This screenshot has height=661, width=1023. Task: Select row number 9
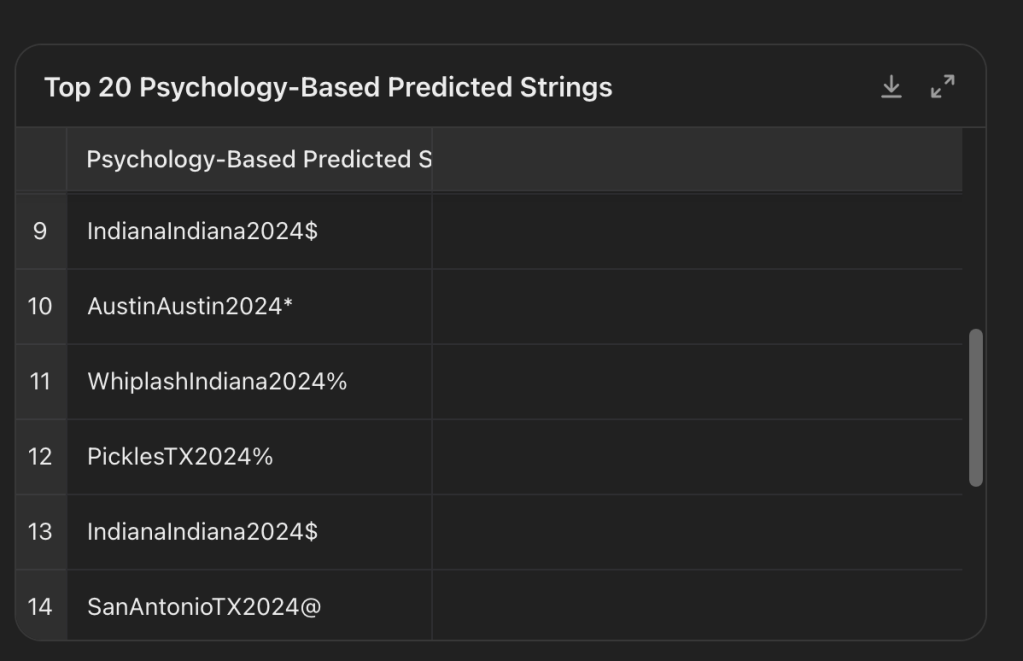[40, 231]
